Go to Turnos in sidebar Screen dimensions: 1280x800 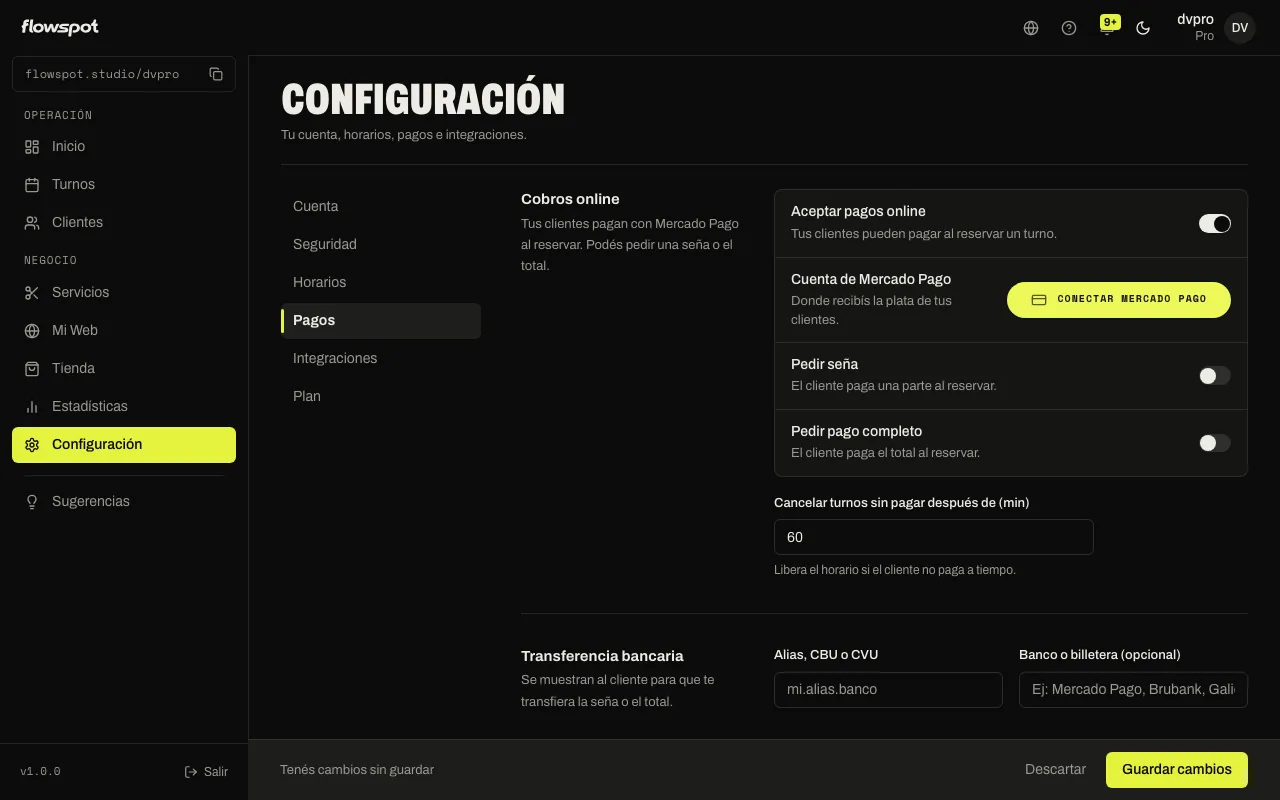[124, 184]
